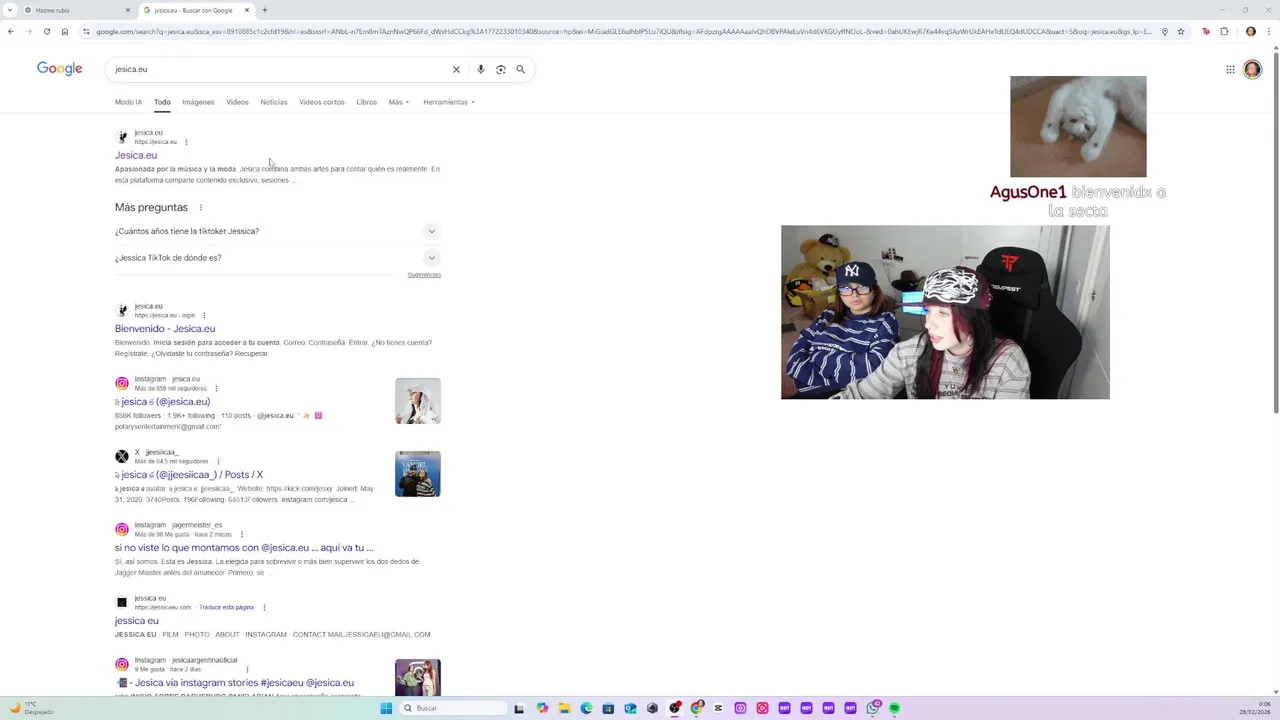Open thumbnail of jesicaargentinaoficial Instagram result
Viewport: 1280px width, 720px height.
click(418, 678)
